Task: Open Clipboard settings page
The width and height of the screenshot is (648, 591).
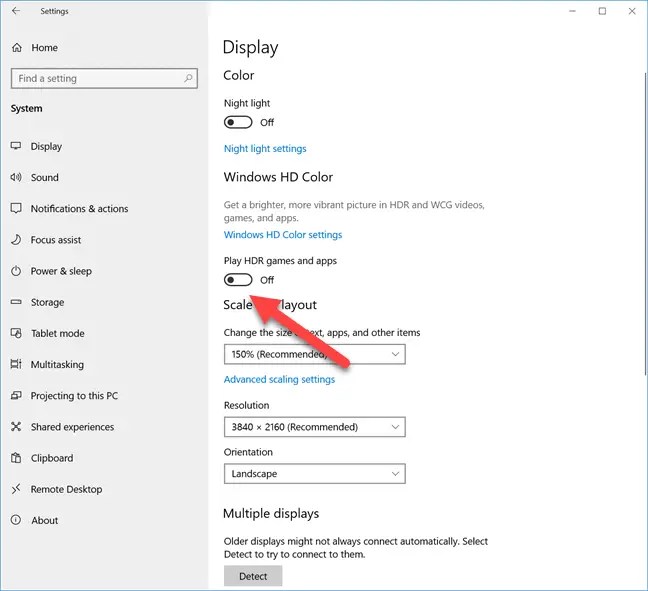Action: tap(52, 458)
